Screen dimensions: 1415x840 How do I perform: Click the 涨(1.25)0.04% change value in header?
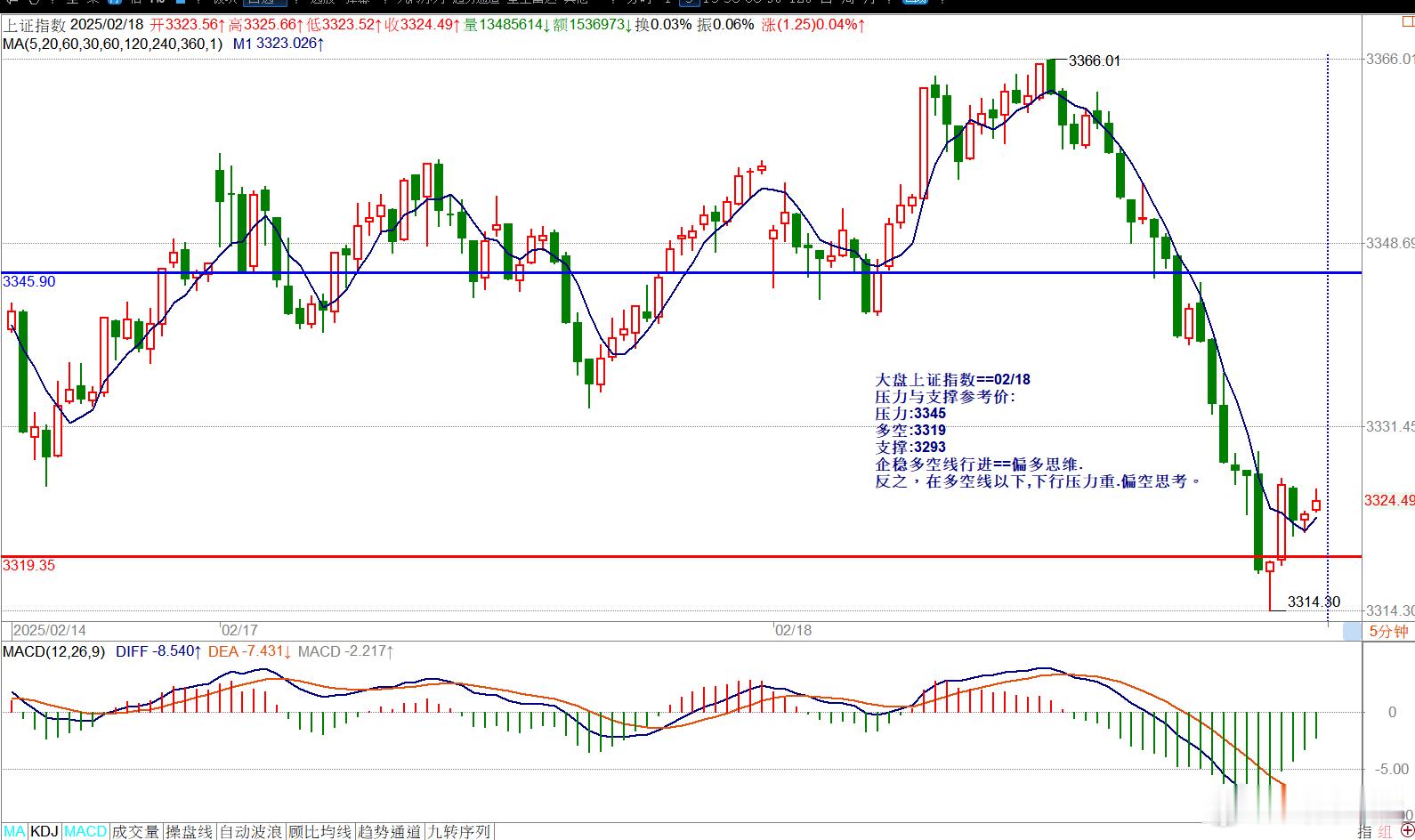pyautogui.click(x=814, y=25)
